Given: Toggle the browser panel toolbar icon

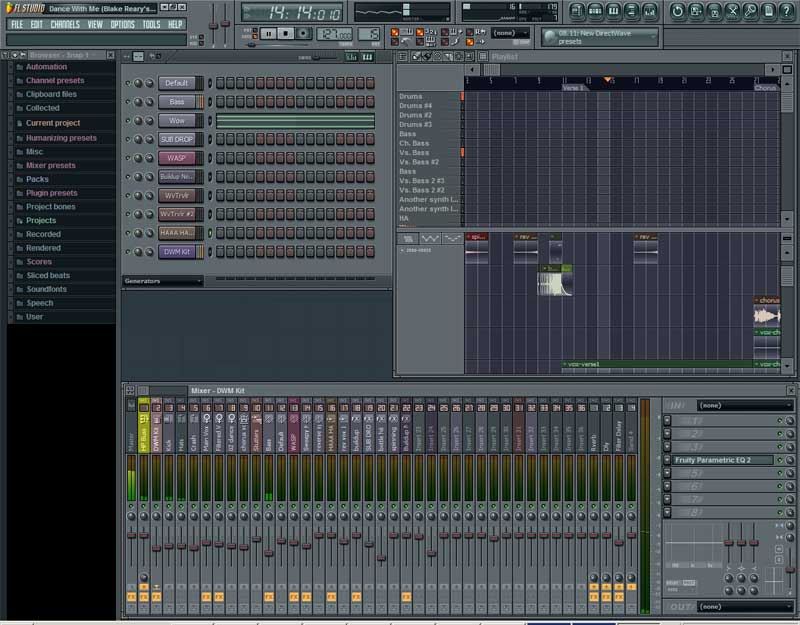Looking at the screenshot, I should (x=631, y=11).
